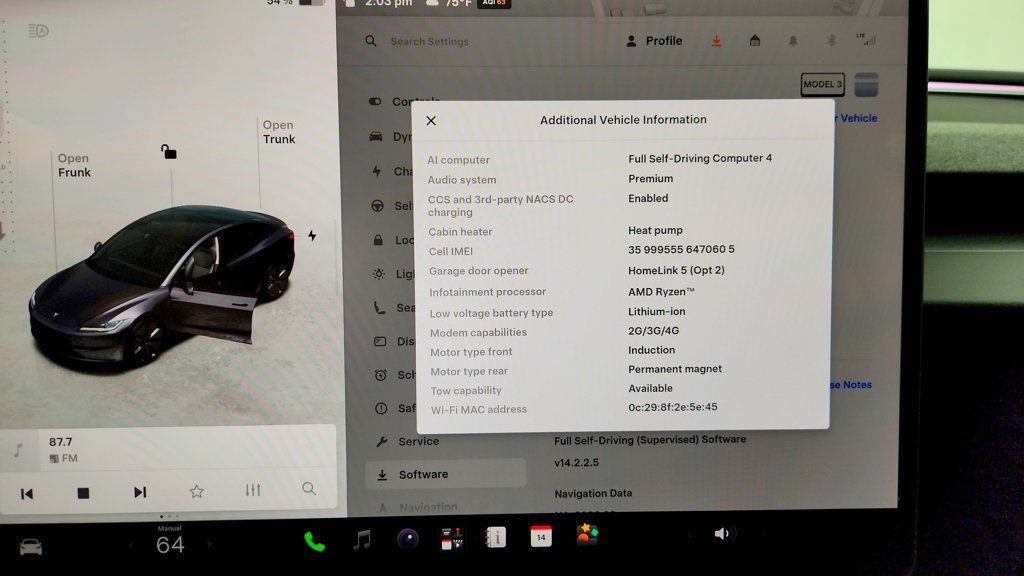The image size is (1024, 576).
Task: Open the Service settings menu item
Action: pyautogui.click(x=406, y=441)
